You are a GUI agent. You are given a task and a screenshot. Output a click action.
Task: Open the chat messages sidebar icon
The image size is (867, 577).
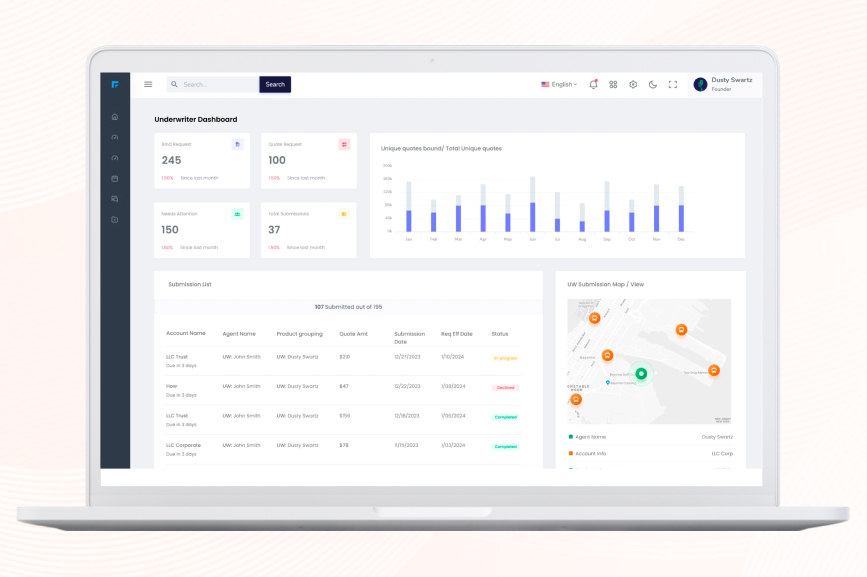coord(115,199)
